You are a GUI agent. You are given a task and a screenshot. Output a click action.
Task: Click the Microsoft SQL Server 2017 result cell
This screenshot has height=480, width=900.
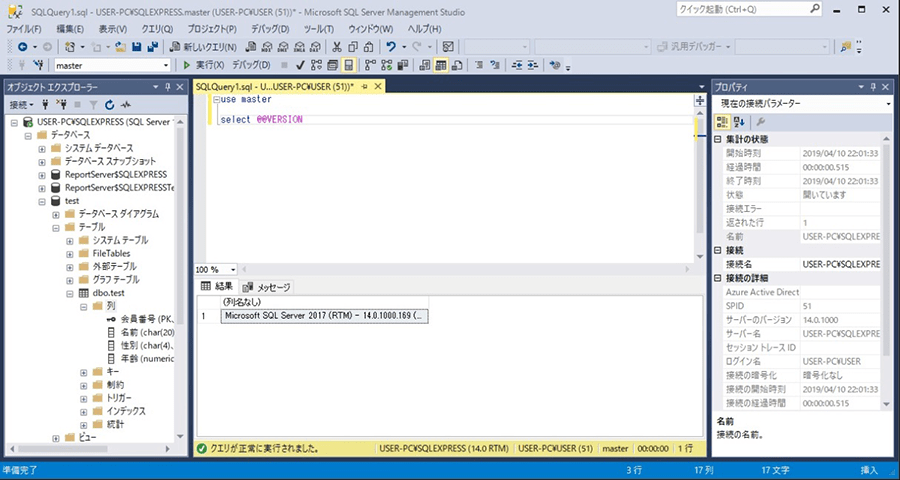click(x=324, y=316)
